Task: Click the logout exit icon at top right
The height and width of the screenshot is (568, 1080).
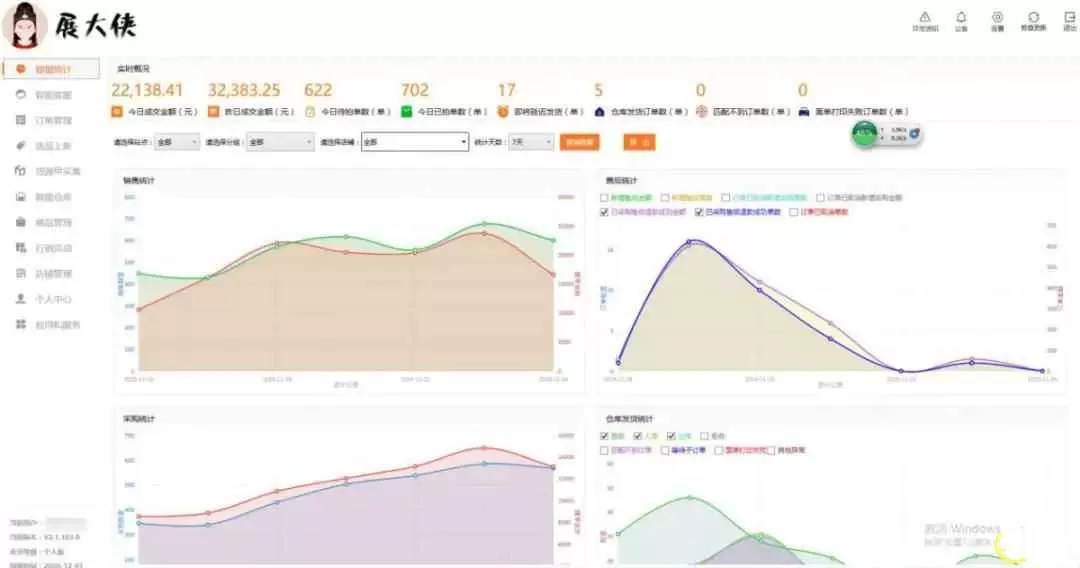Action: 1069,17
